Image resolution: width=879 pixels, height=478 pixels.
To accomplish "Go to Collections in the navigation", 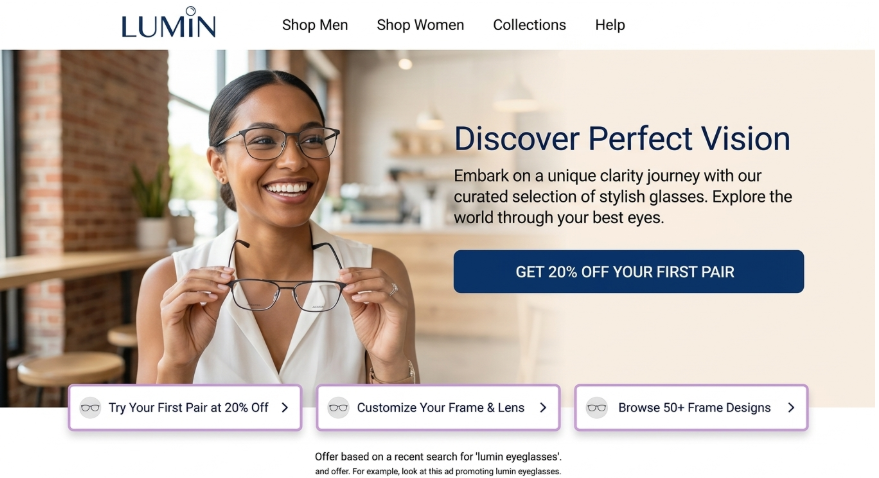I will [x=530, y=25].
